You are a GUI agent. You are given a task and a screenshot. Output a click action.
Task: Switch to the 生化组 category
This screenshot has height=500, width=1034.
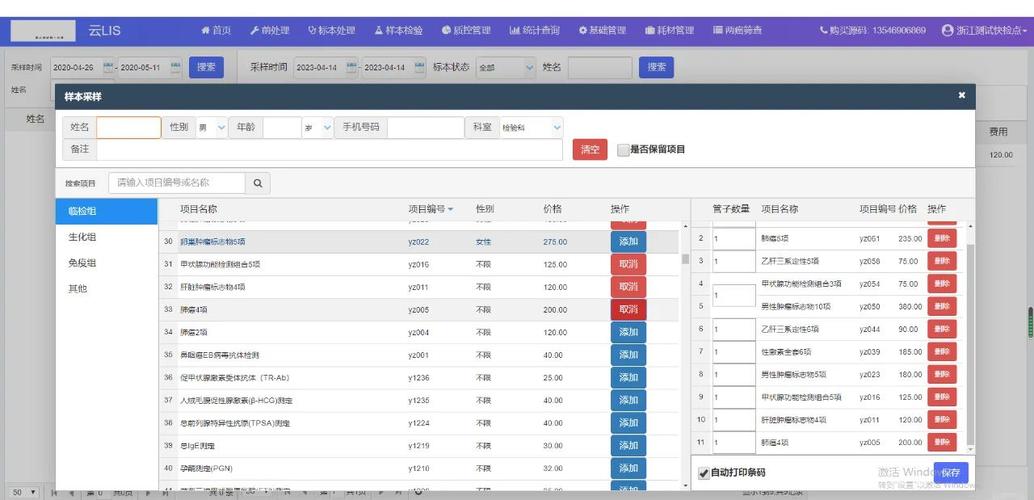point(107,237)
